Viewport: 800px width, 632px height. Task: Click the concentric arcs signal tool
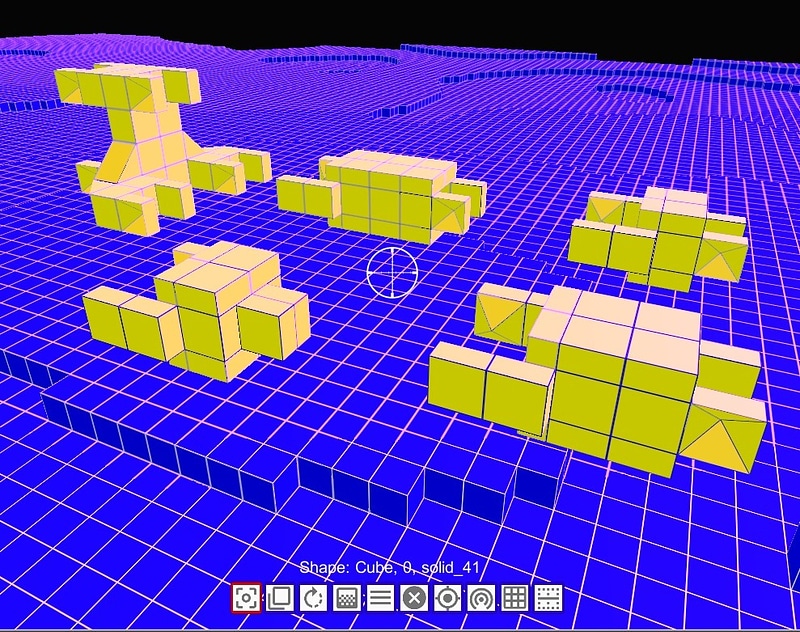pyautogui.click(x=481, y=597)
